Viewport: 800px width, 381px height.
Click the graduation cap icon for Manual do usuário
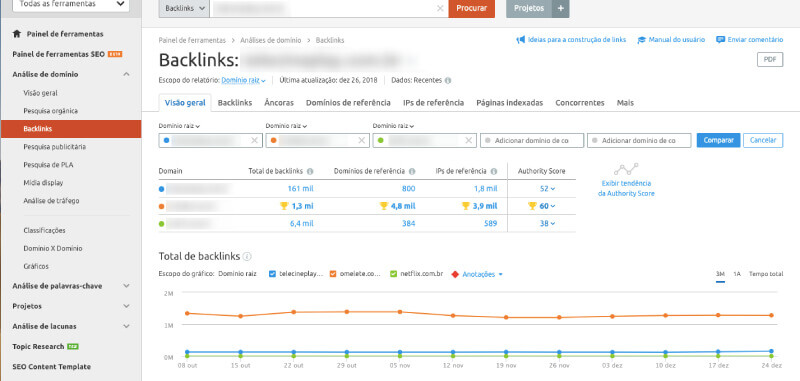pos(642,40)
